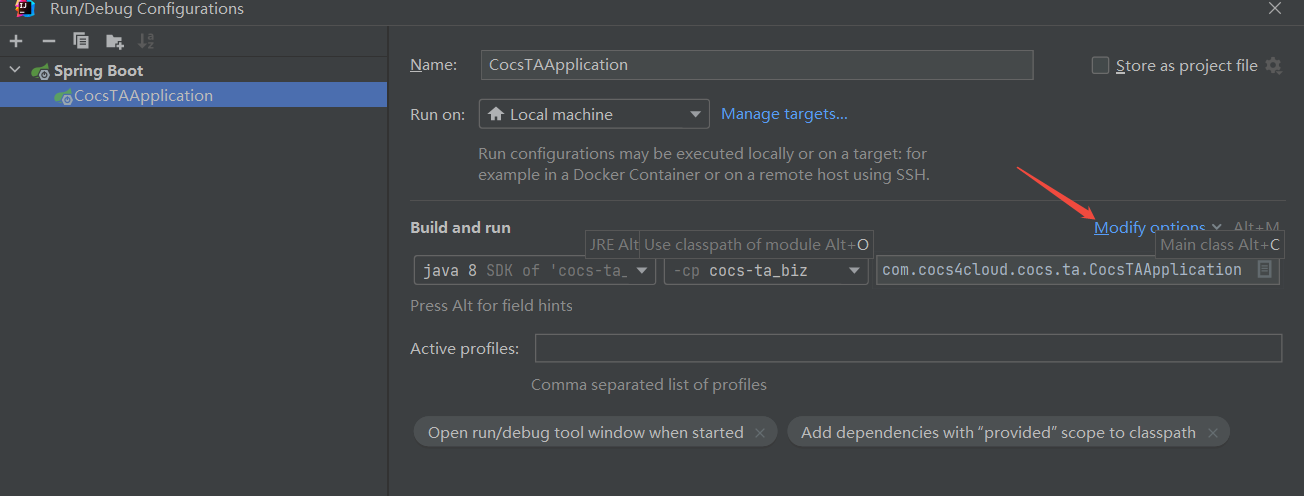
Task: Open the -cp cocs-ta_biz classpath dropdown
Action: (766, 270)
